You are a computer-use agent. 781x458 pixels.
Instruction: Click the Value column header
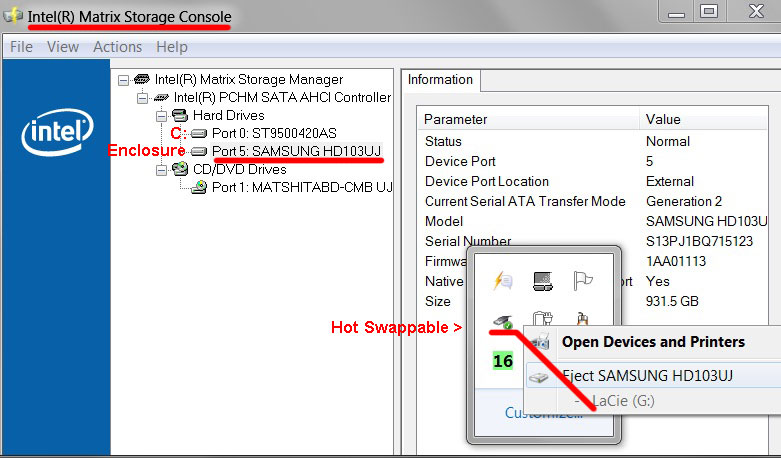pos(704,119)
